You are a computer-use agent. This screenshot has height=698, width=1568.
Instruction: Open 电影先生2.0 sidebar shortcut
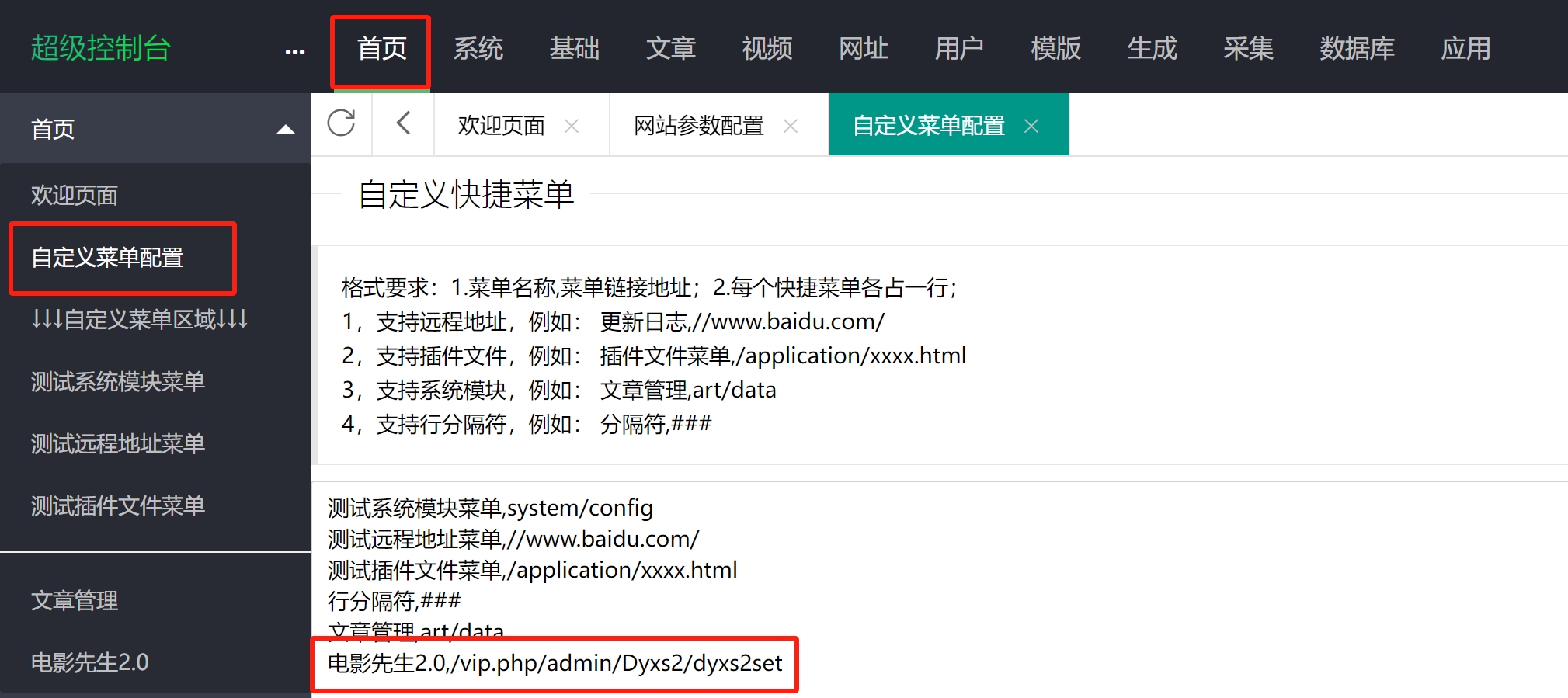90,662
